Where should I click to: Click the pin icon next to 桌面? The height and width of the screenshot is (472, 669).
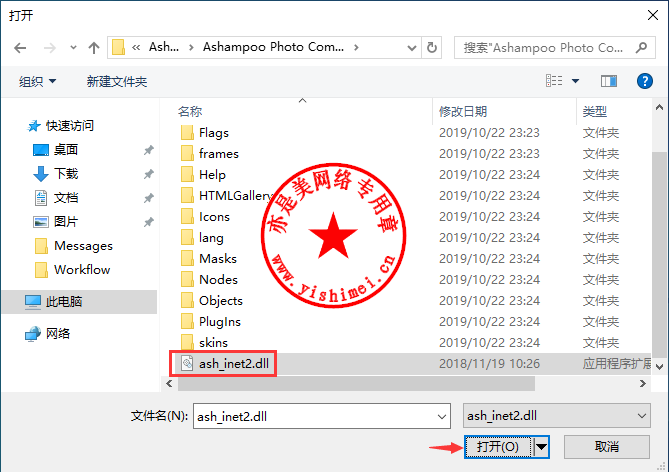coord(148,150)
